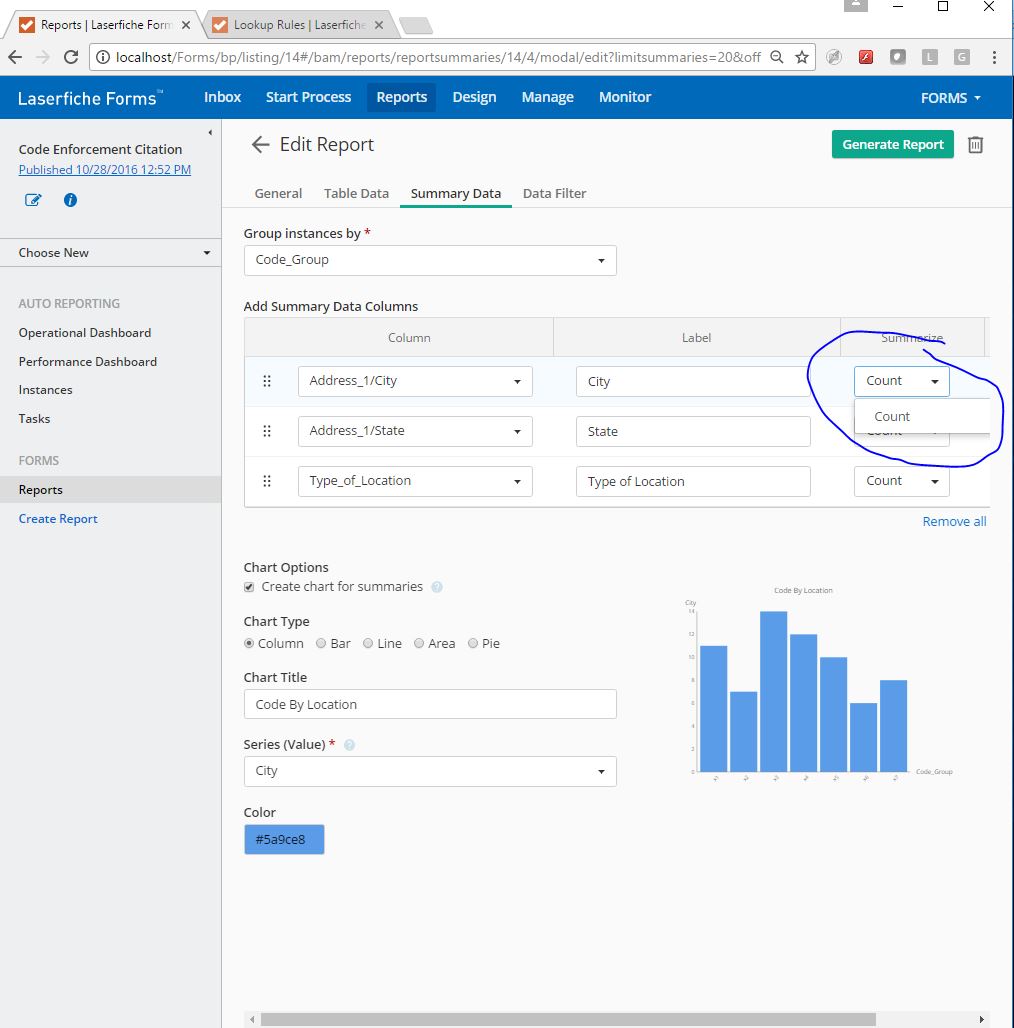Expand the Series (Value) City dropdown

click(x=430, y=771)
